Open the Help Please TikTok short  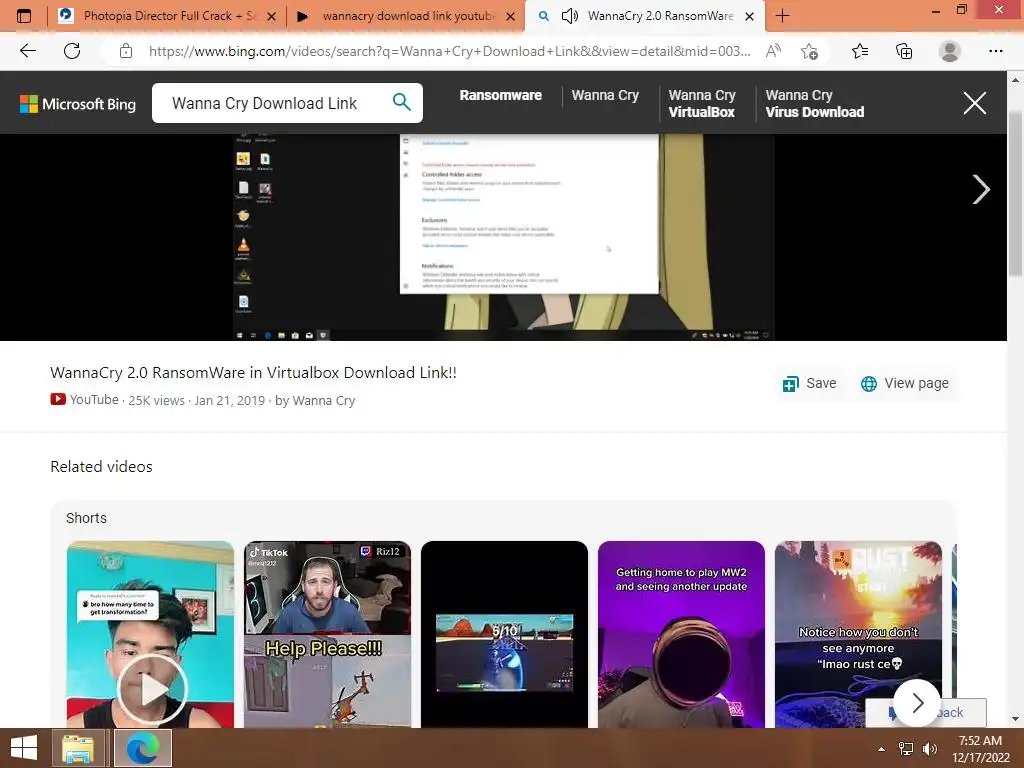pyautogui.click(x=327, y=634)
